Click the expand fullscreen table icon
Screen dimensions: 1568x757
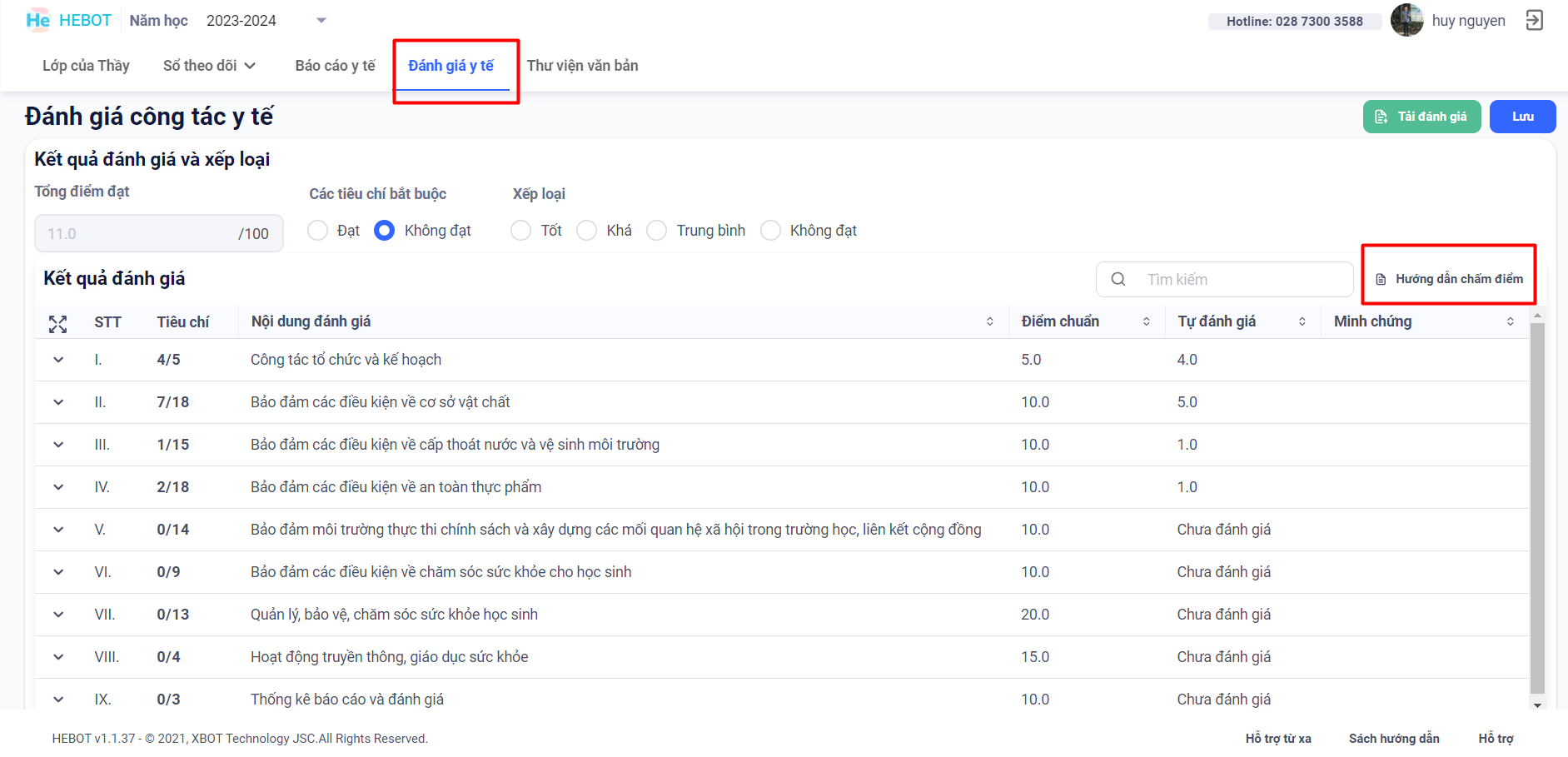(57, 324)
